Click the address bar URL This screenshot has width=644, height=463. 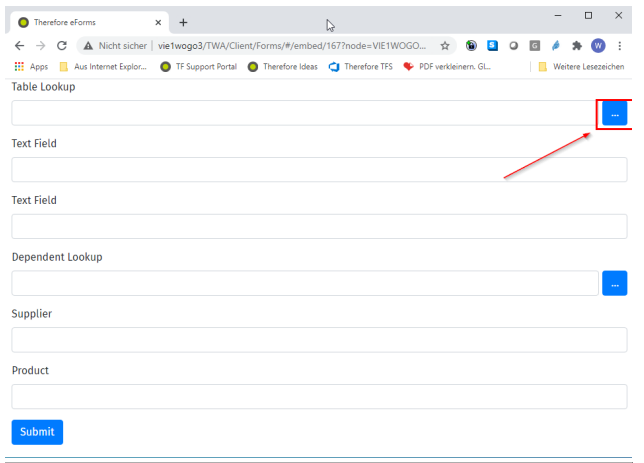point(292,46)
